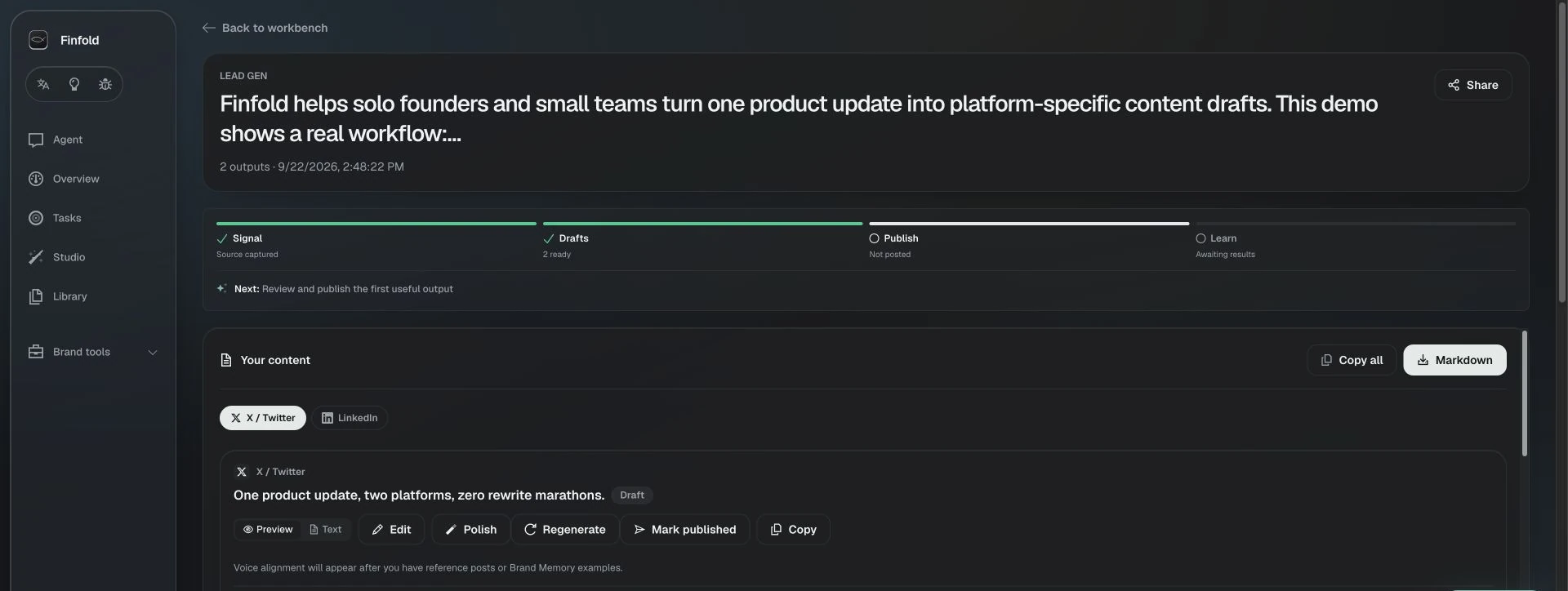Select the Signal workflow step
The image size is (1568, 591).
point(376,241)
